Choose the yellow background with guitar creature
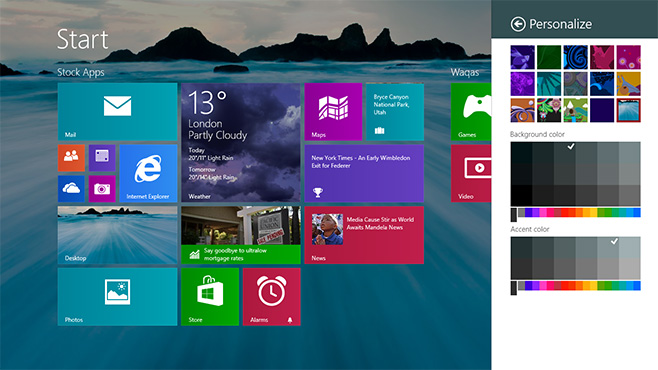This screenshot has height=370, width=658. coord(629,83)
